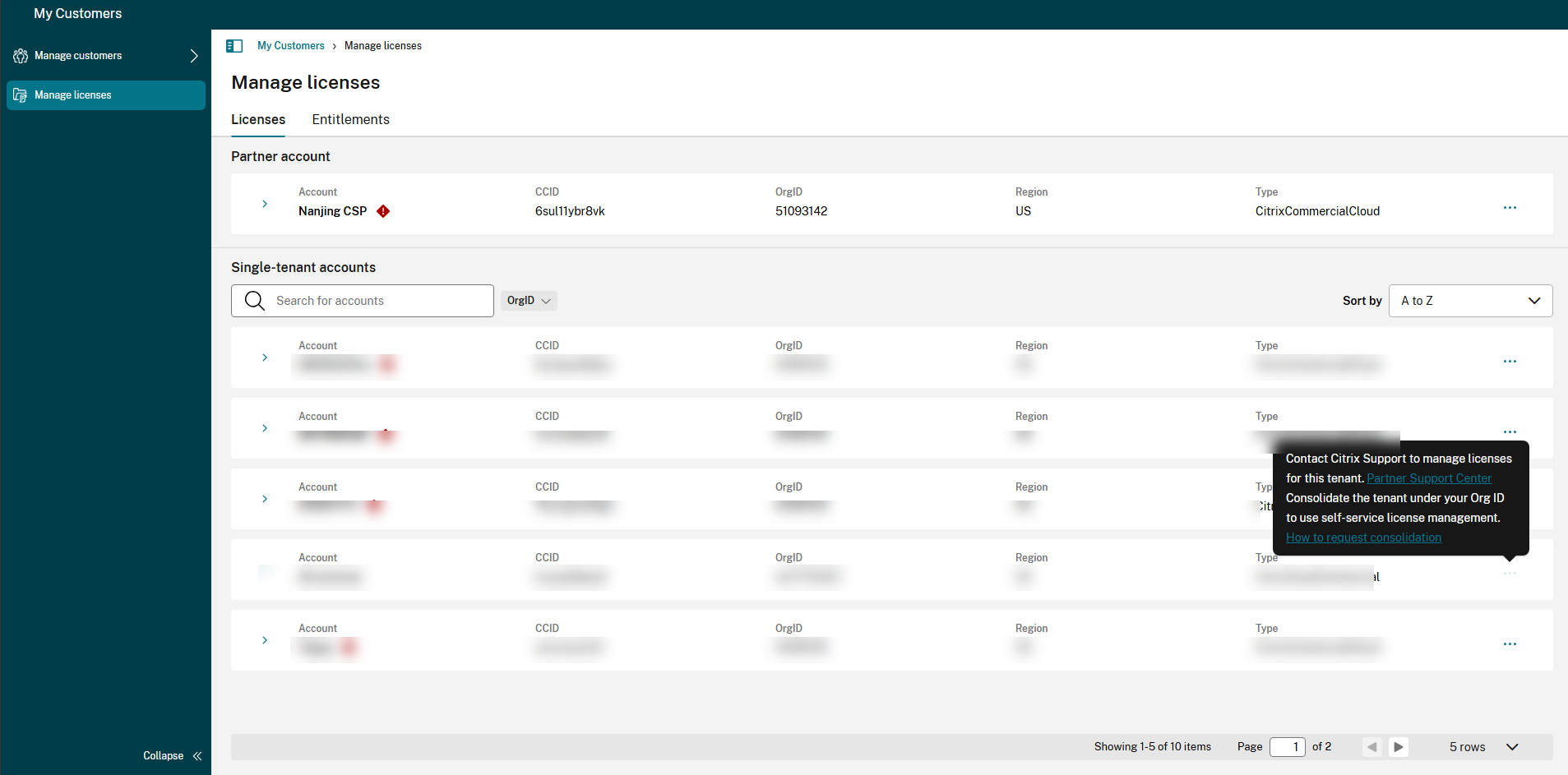Viewport: 1568px width, 775px height.
Task: Click the page number input field
Action: tap(1288, 746)
